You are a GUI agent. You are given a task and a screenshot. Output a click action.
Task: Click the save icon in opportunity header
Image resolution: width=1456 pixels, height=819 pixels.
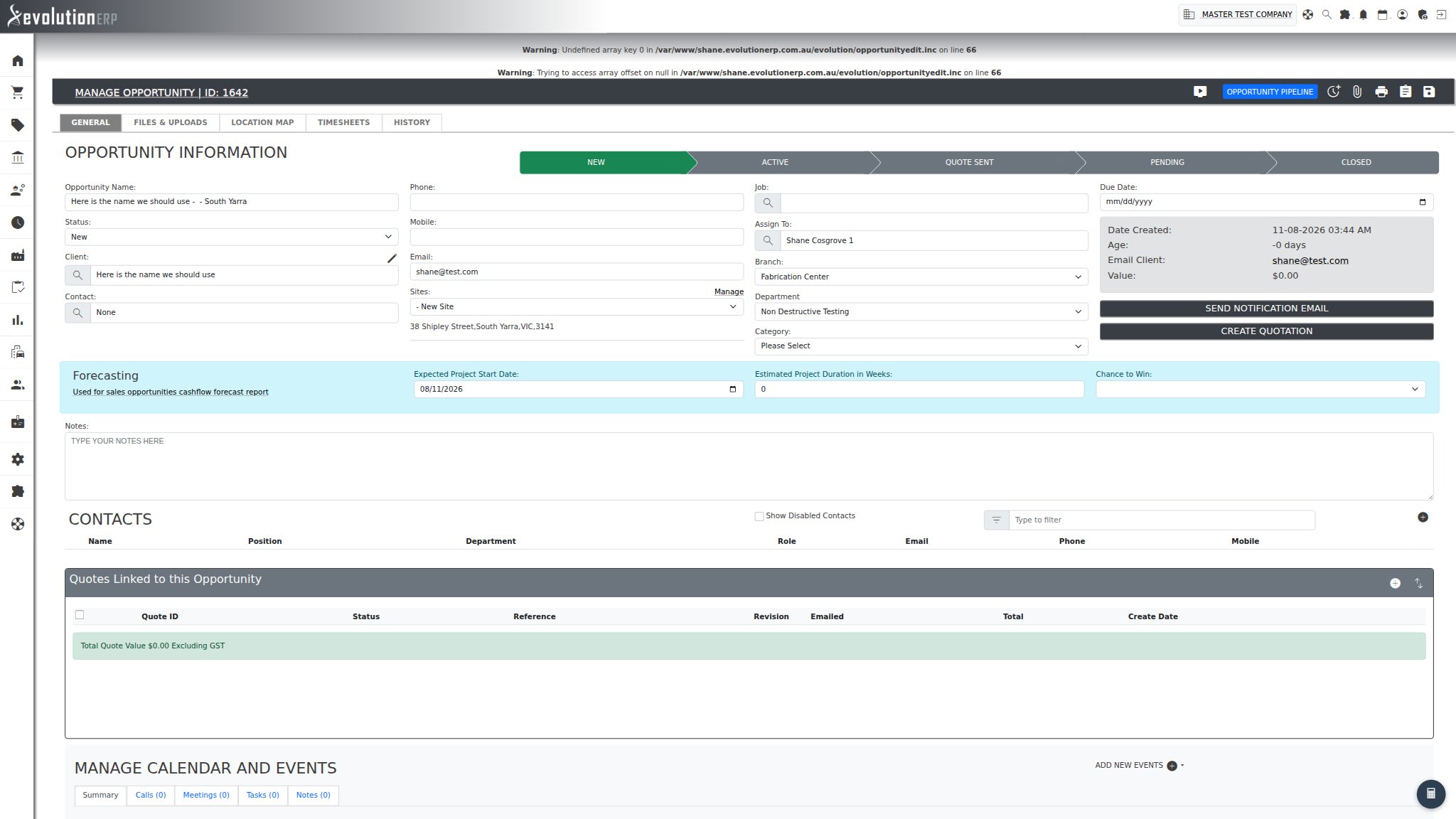click(1429, 92)
